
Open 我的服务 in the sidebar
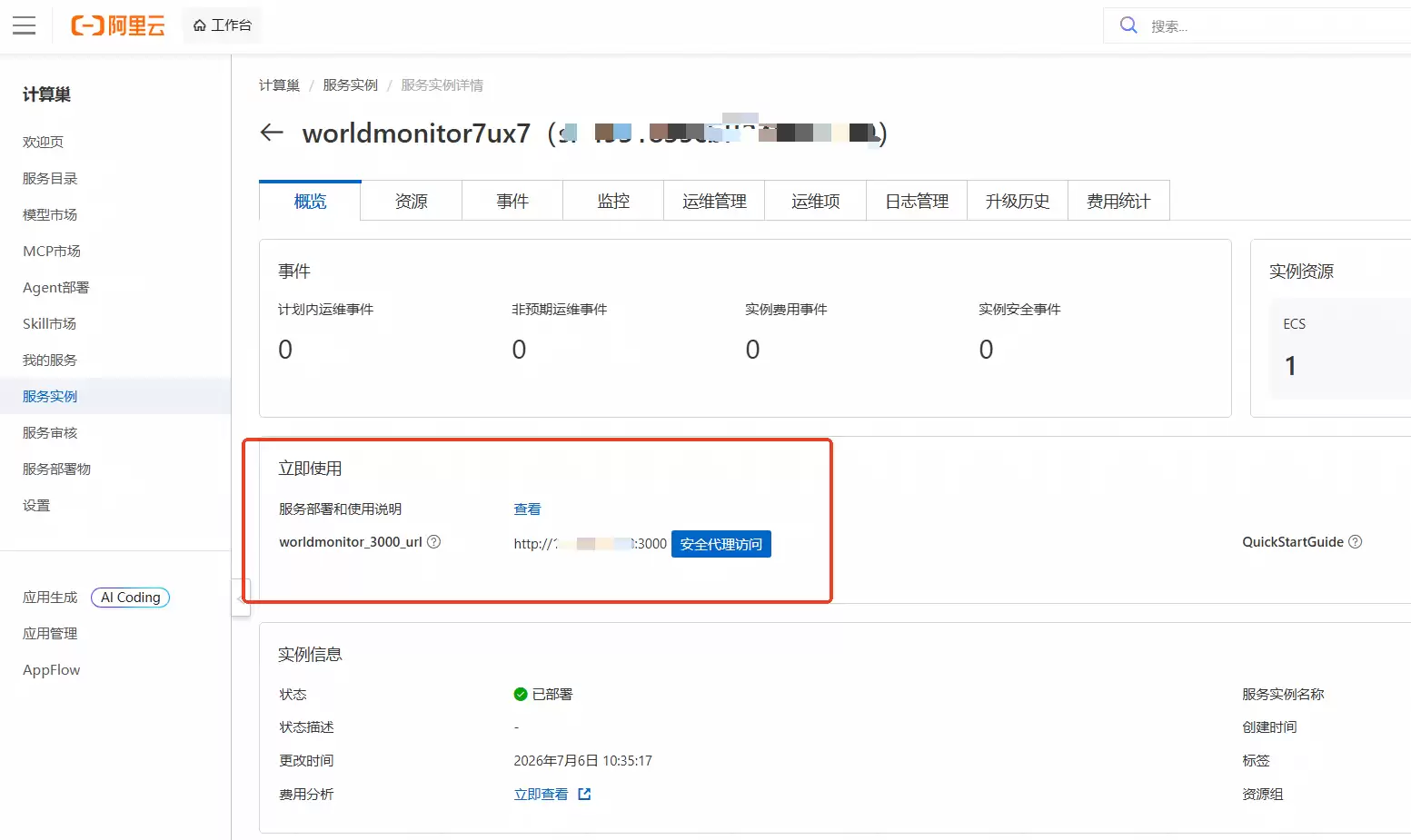coord(115,360)
